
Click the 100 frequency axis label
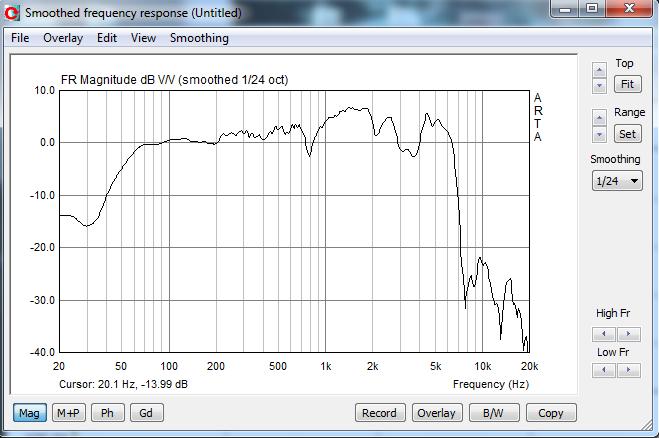pyautogui.click(x=169, y=367)
